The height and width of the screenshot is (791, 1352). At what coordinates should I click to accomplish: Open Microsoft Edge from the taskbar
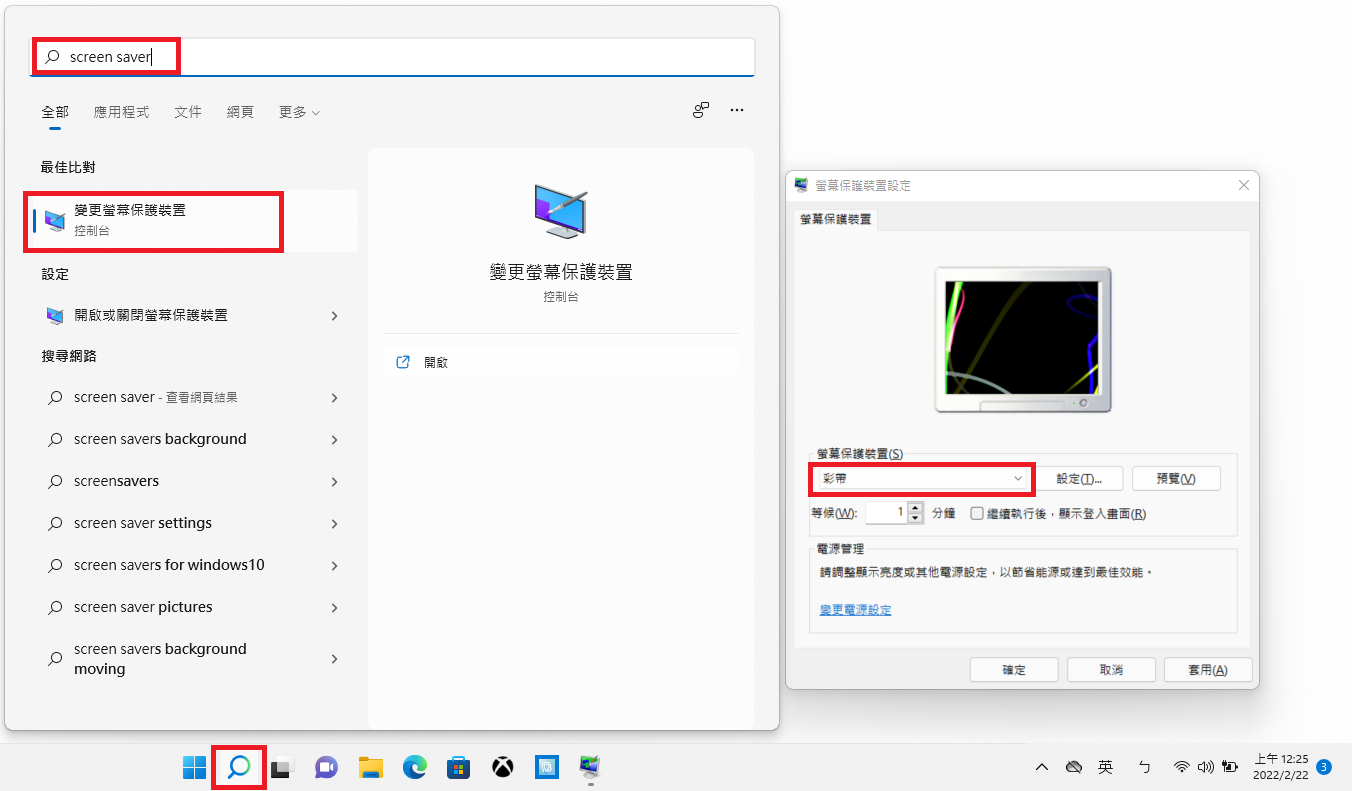pyautogui.click(x=414, y=767)
